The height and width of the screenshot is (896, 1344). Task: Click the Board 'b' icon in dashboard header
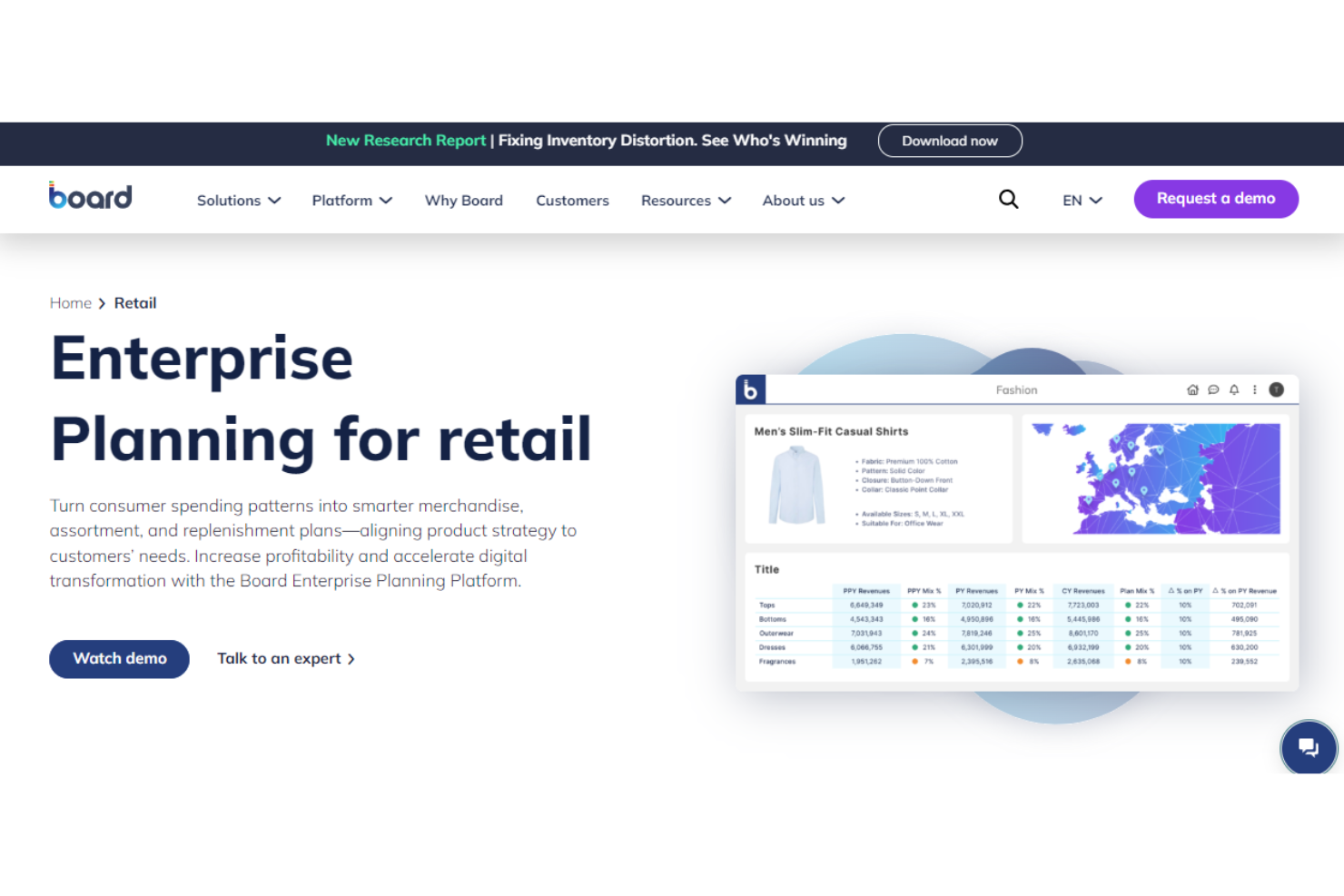point(750,389)
